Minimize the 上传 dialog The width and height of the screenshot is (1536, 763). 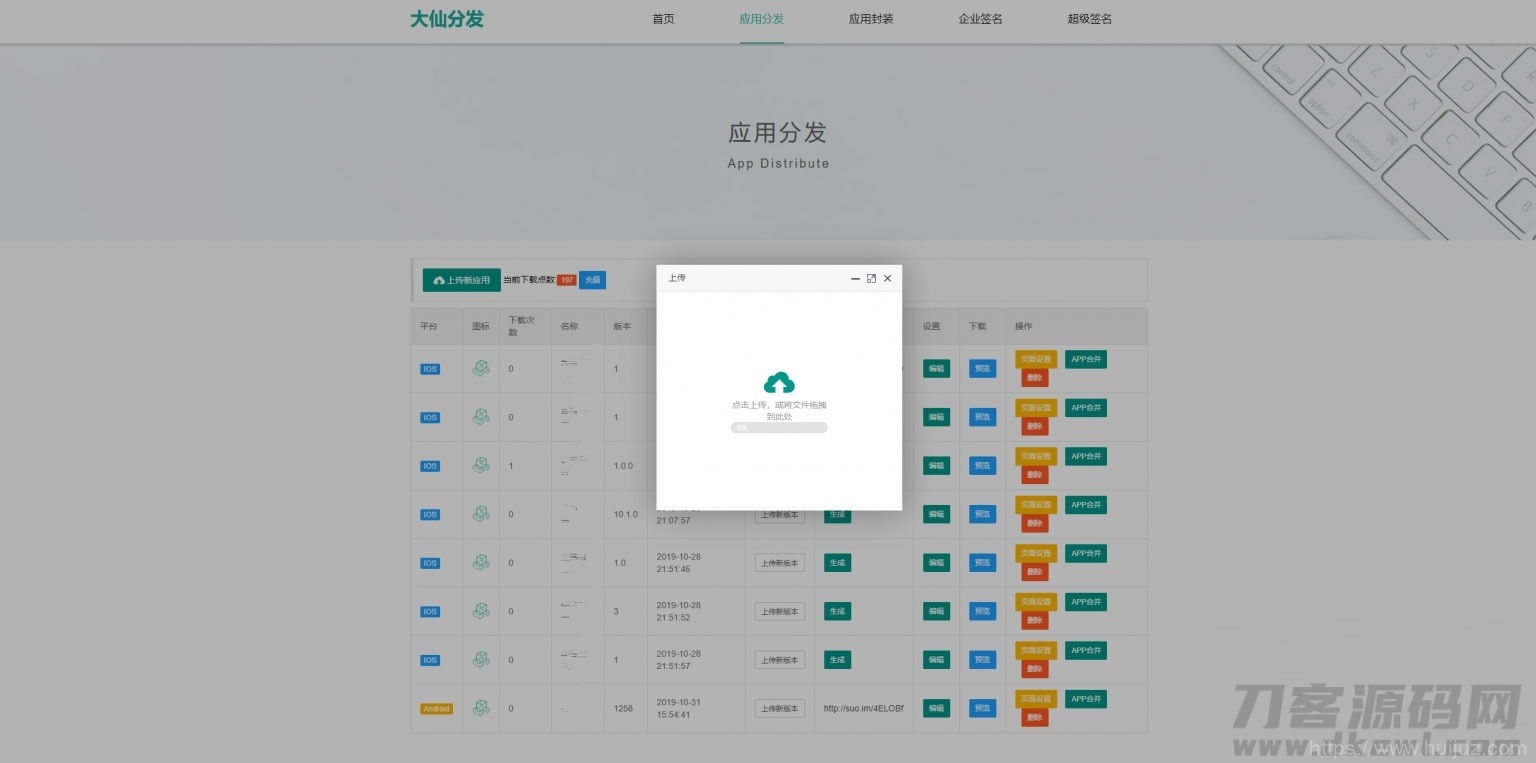855,279
